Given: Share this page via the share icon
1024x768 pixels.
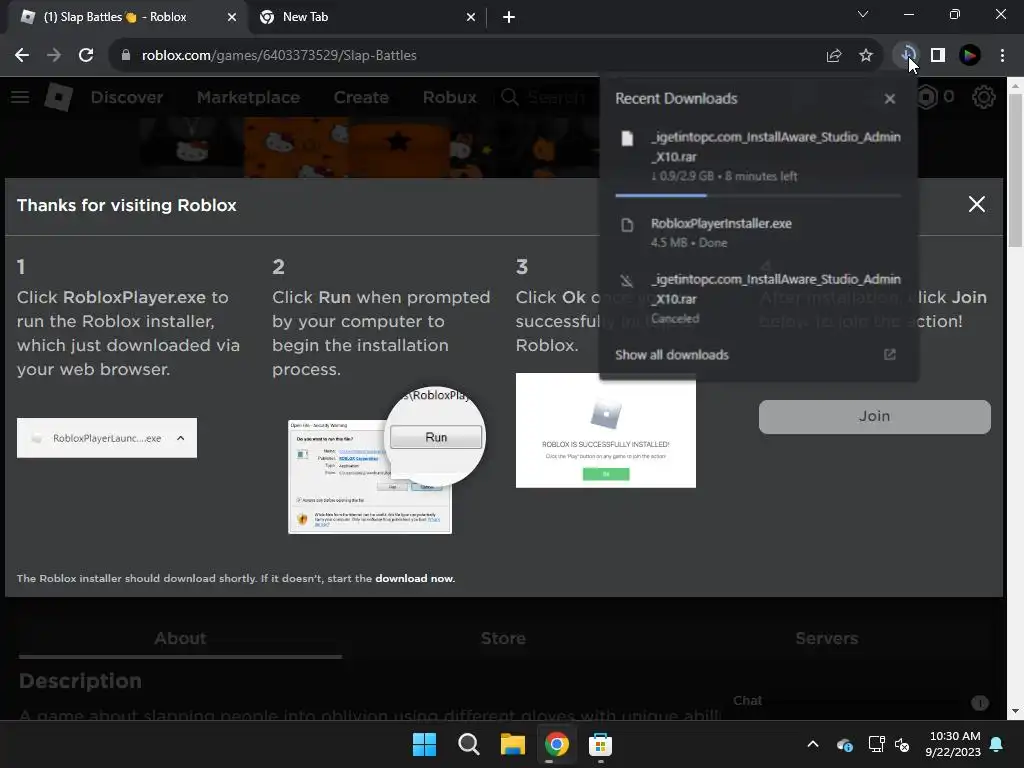Looking at the screenshot, I should (x=834, y=56).
